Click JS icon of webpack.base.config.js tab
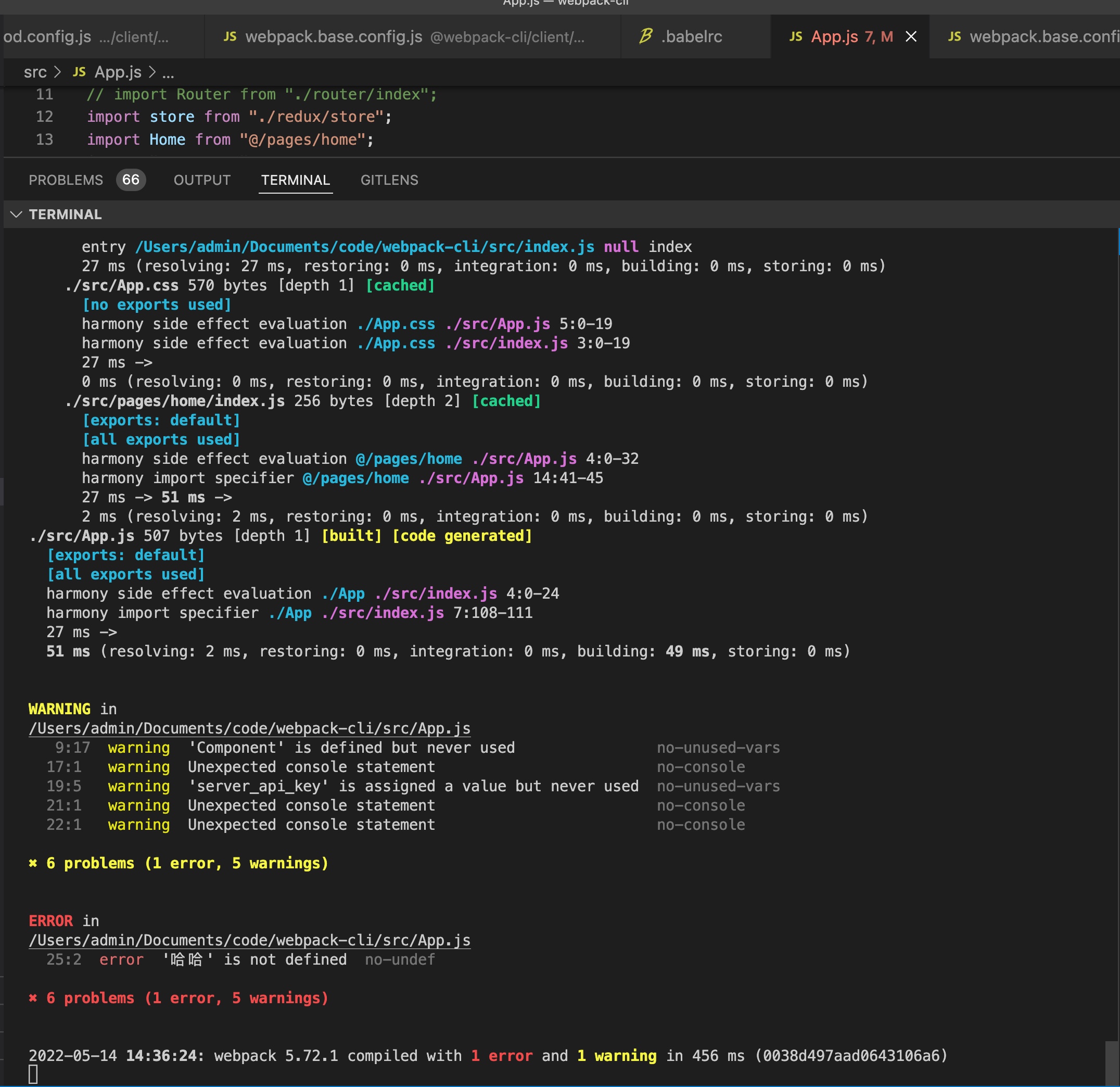This screenshot has height=1087, width=1120. [x=230, y=36]
